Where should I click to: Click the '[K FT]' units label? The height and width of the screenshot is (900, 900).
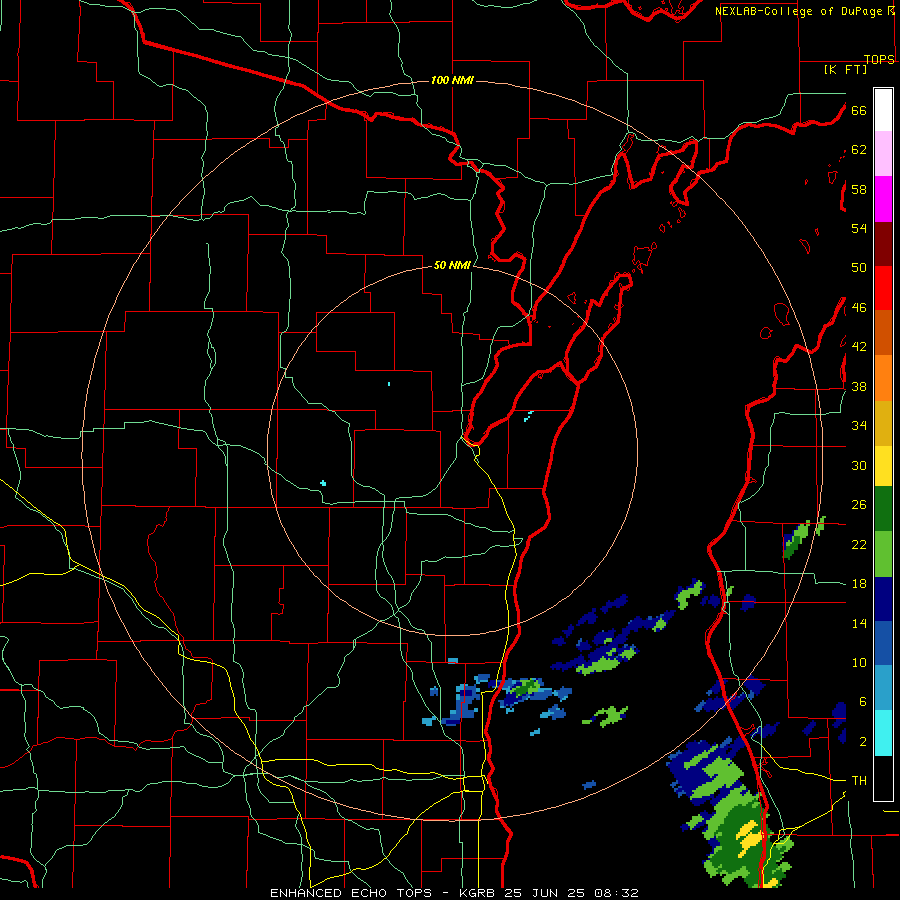845,70
